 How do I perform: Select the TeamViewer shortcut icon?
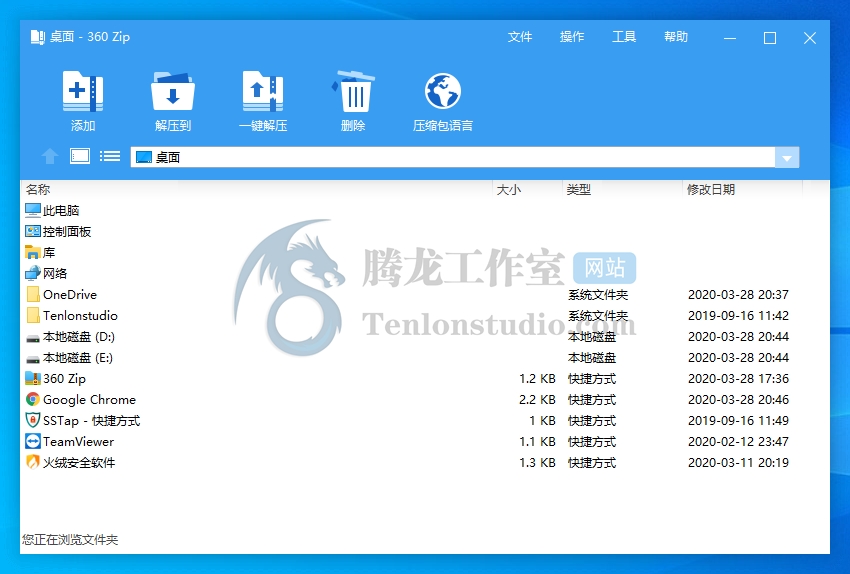click(x=33, y=441)
